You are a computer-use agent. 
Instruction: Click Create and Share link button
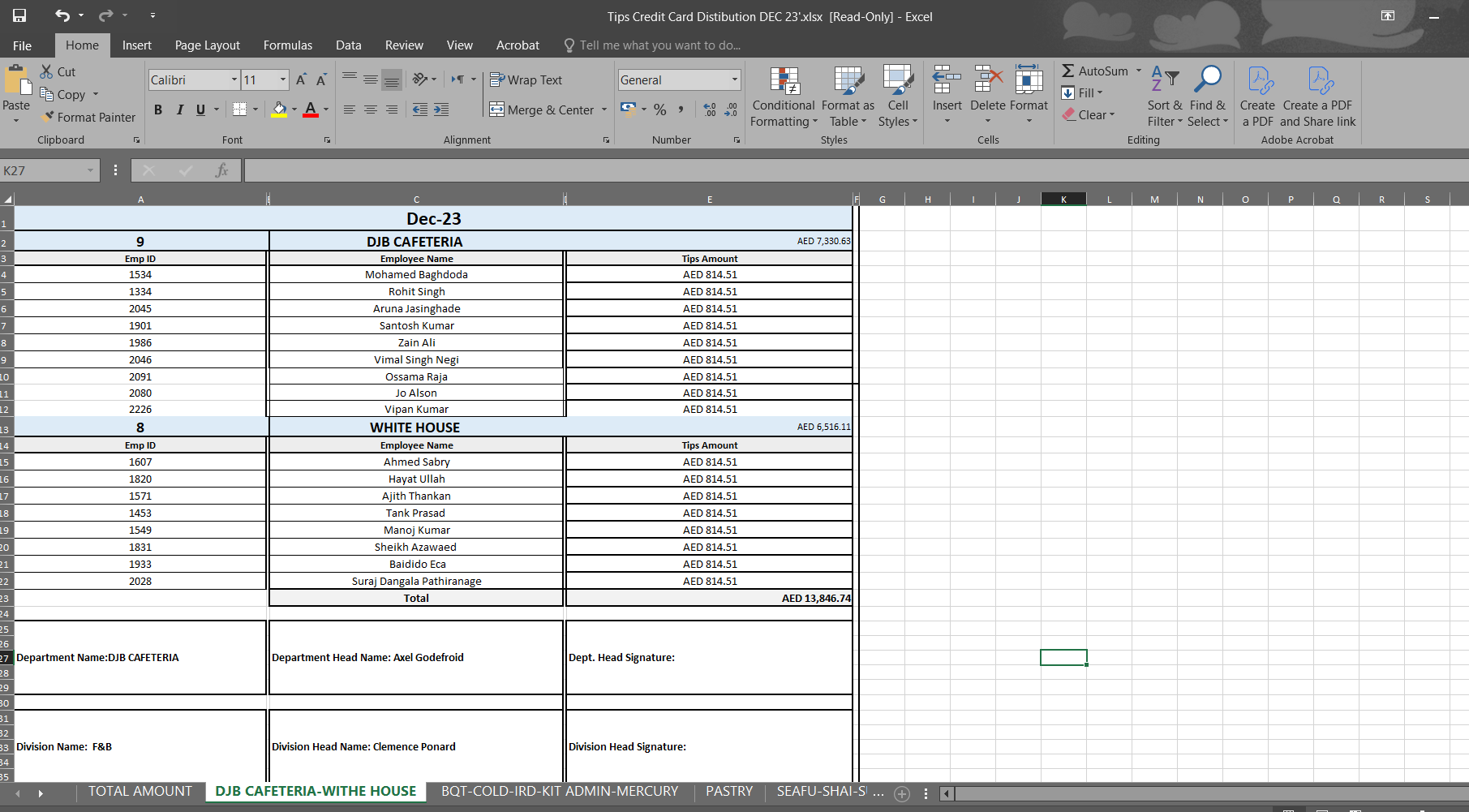1318,97
